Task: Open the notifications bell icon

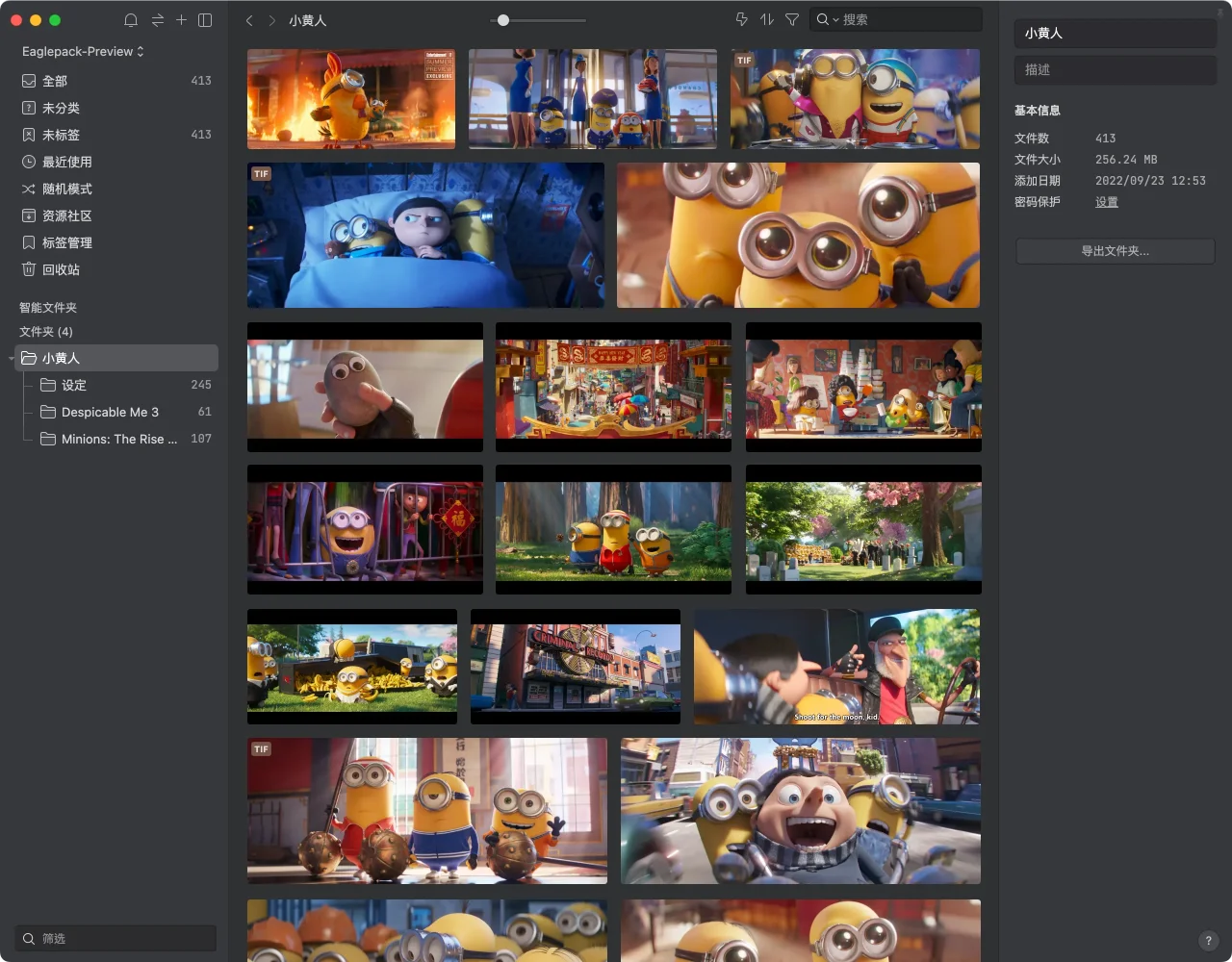Action: point(131,20)
